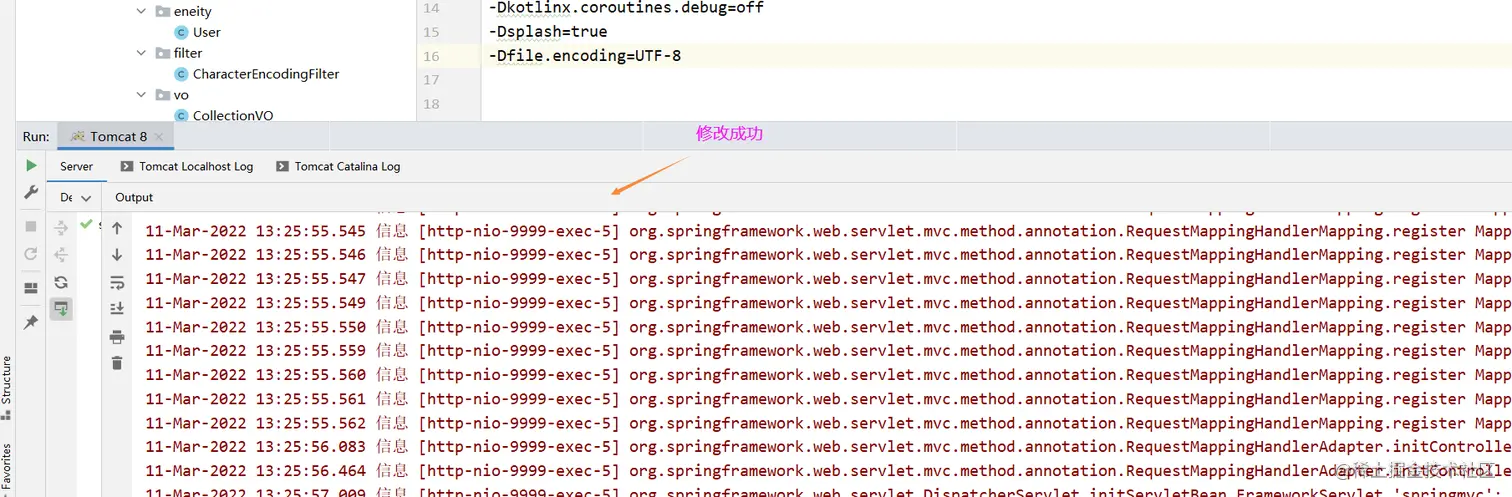The height and width of the screenshot is (497, 1512).
Task: Click the -Dfile.encoding=UTF-8 line
Action: [x=585, y=56]
